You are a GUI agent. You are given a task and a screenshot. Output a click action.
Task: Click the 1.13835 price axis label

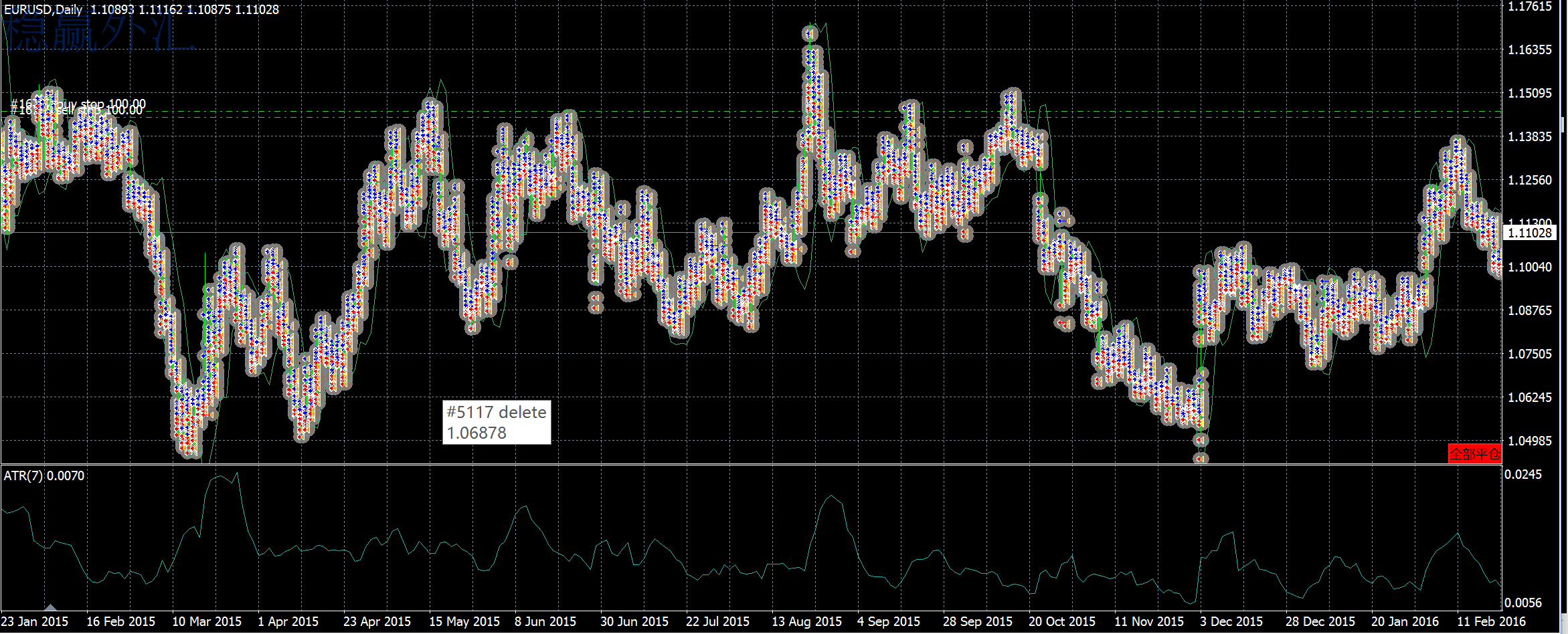coord(1530,136)
